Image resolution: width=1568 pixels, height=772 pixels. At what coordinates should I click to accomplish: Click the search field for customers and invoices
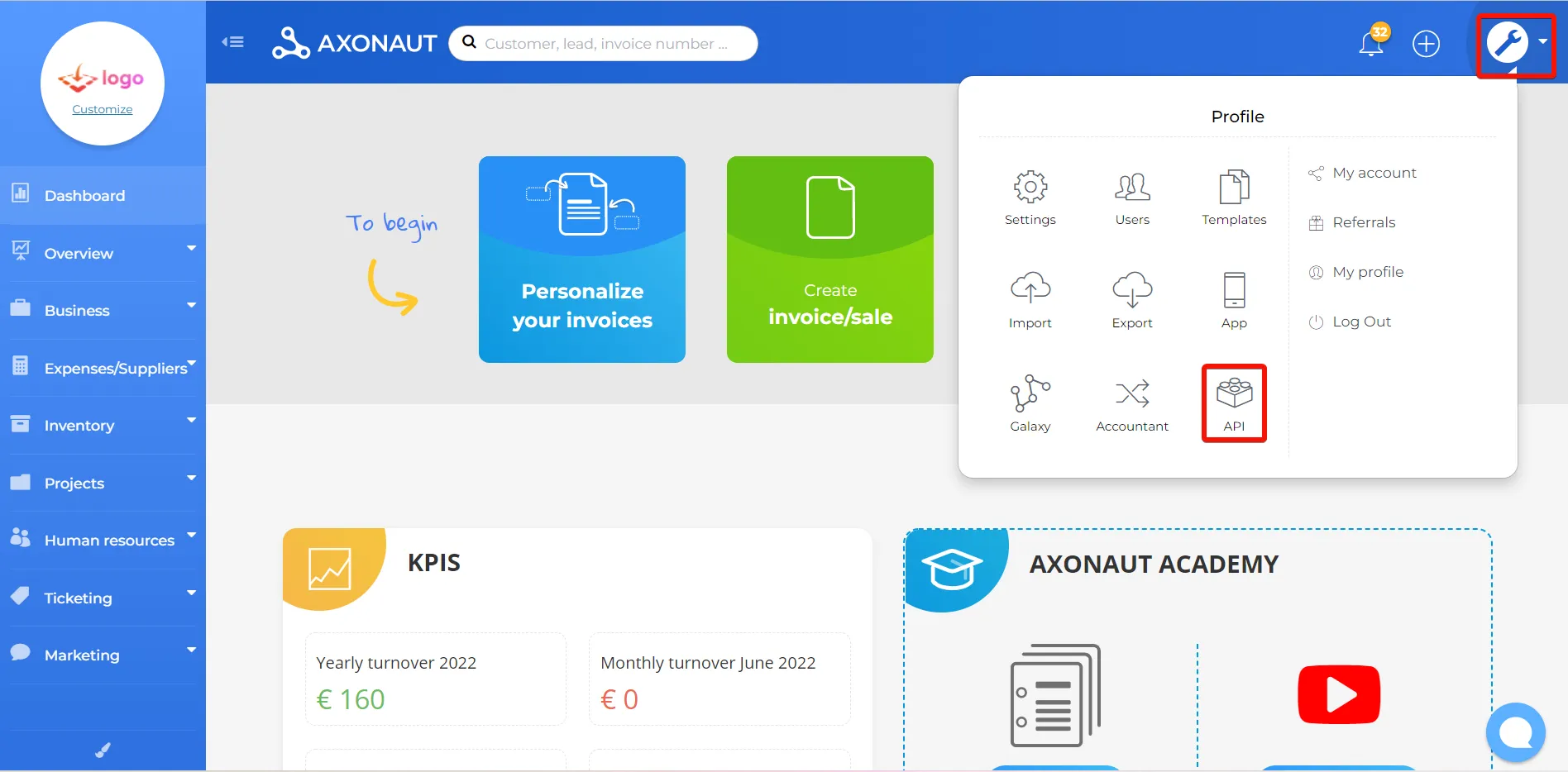(x=603, y=43)
